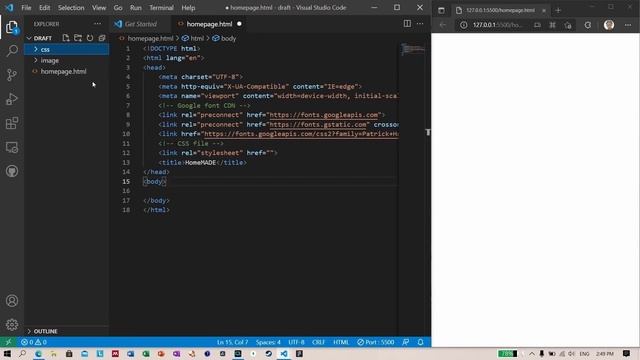Click the fonts.gstatic.com link on line 9
The image size is (640, 360).
tap(318, 124)
